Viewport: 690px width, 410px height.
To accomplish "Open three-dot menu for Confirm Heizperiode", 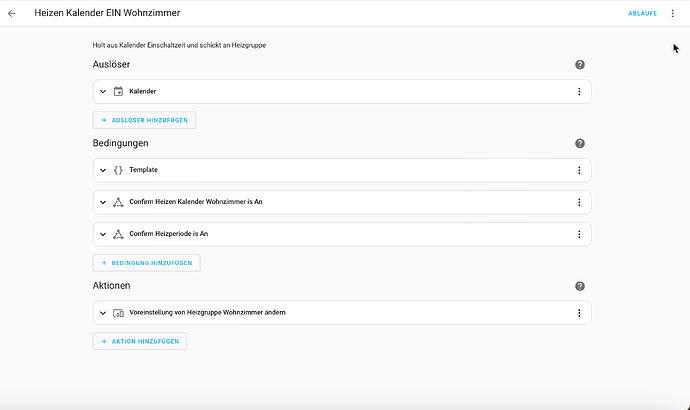I will [x=579, y=234].
